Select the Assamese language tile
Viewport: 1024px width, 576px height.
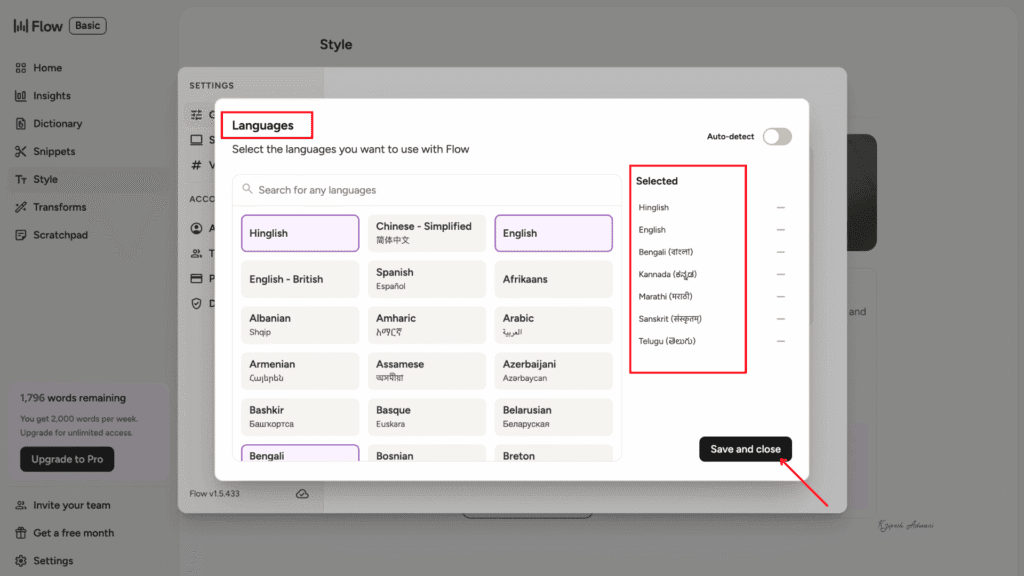[426, 371]
